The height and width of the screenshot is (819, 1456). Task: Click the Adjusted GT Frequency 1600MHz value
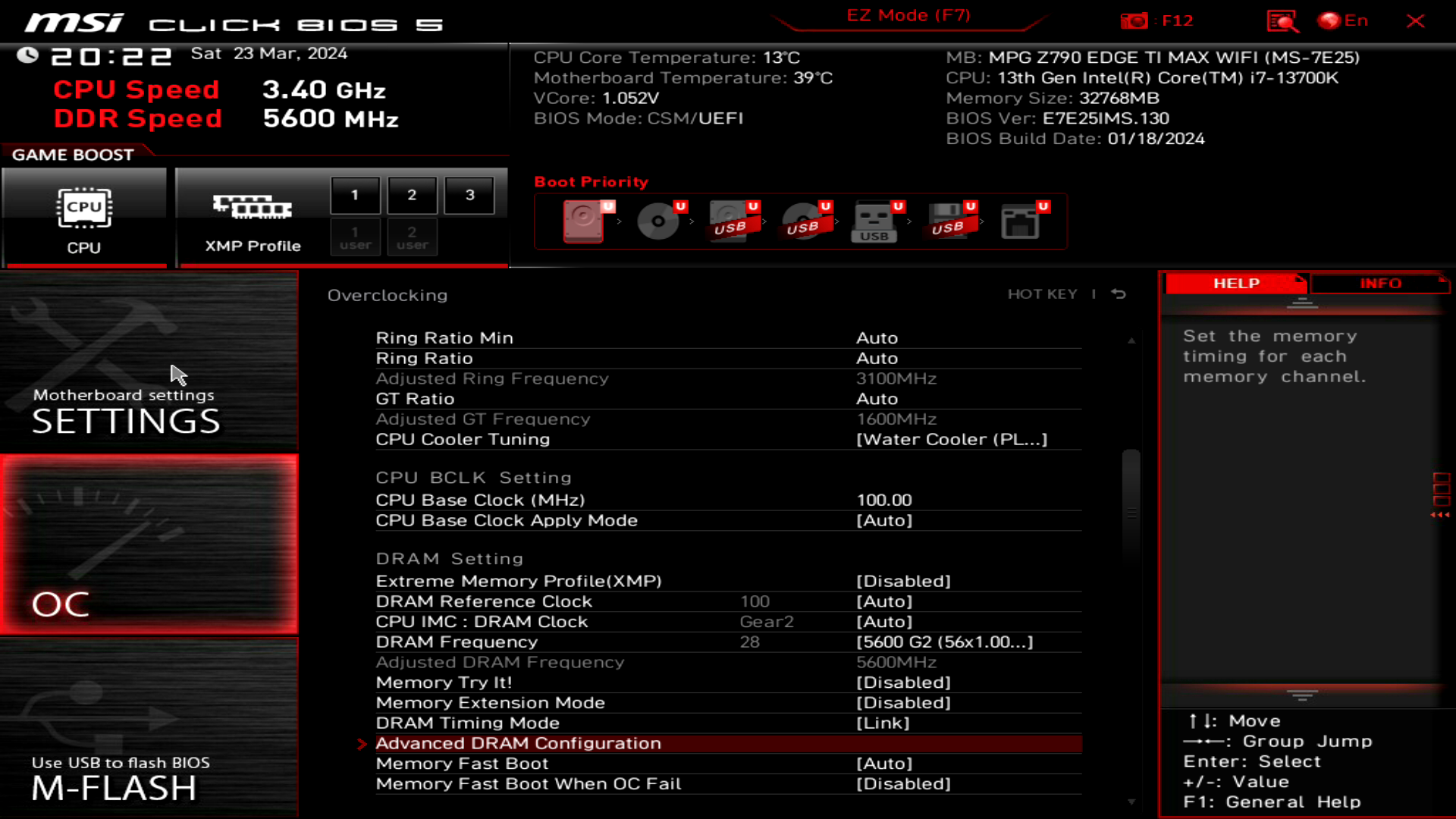pos(896,419)
